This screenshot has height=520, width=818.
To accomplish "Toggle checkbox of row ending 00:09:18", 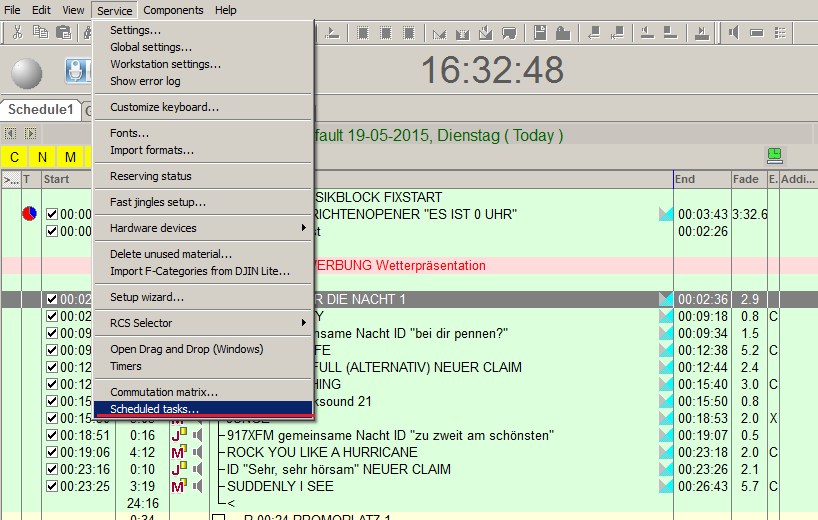I will (52, 316).
